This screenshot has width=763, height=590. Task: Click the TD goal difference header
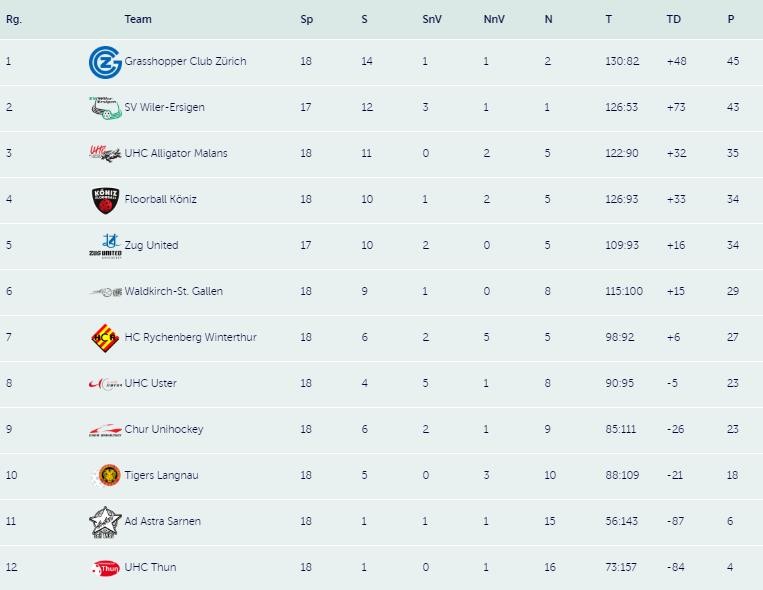673,20
